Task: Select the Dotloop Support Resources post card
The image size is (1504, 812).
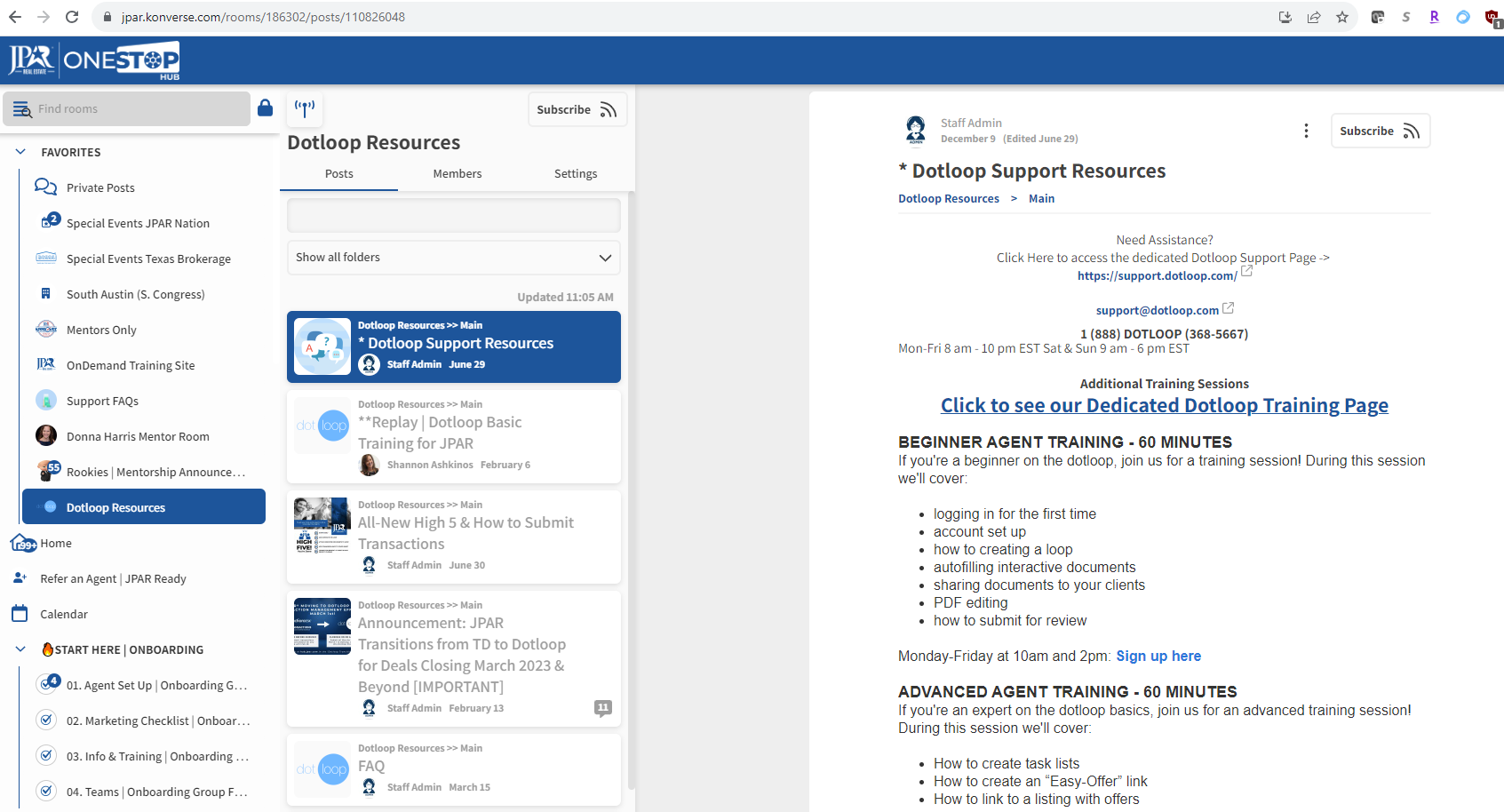Action: pyautogui.click(x=454, y=346)
